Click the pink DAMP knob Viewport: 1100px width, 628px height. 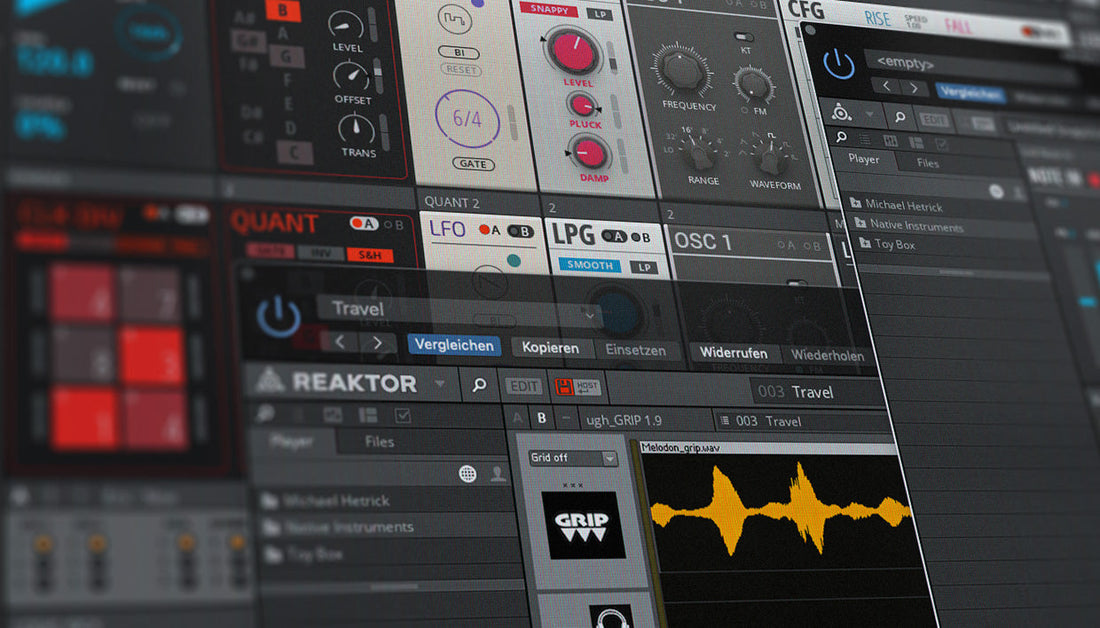[590, 154]
